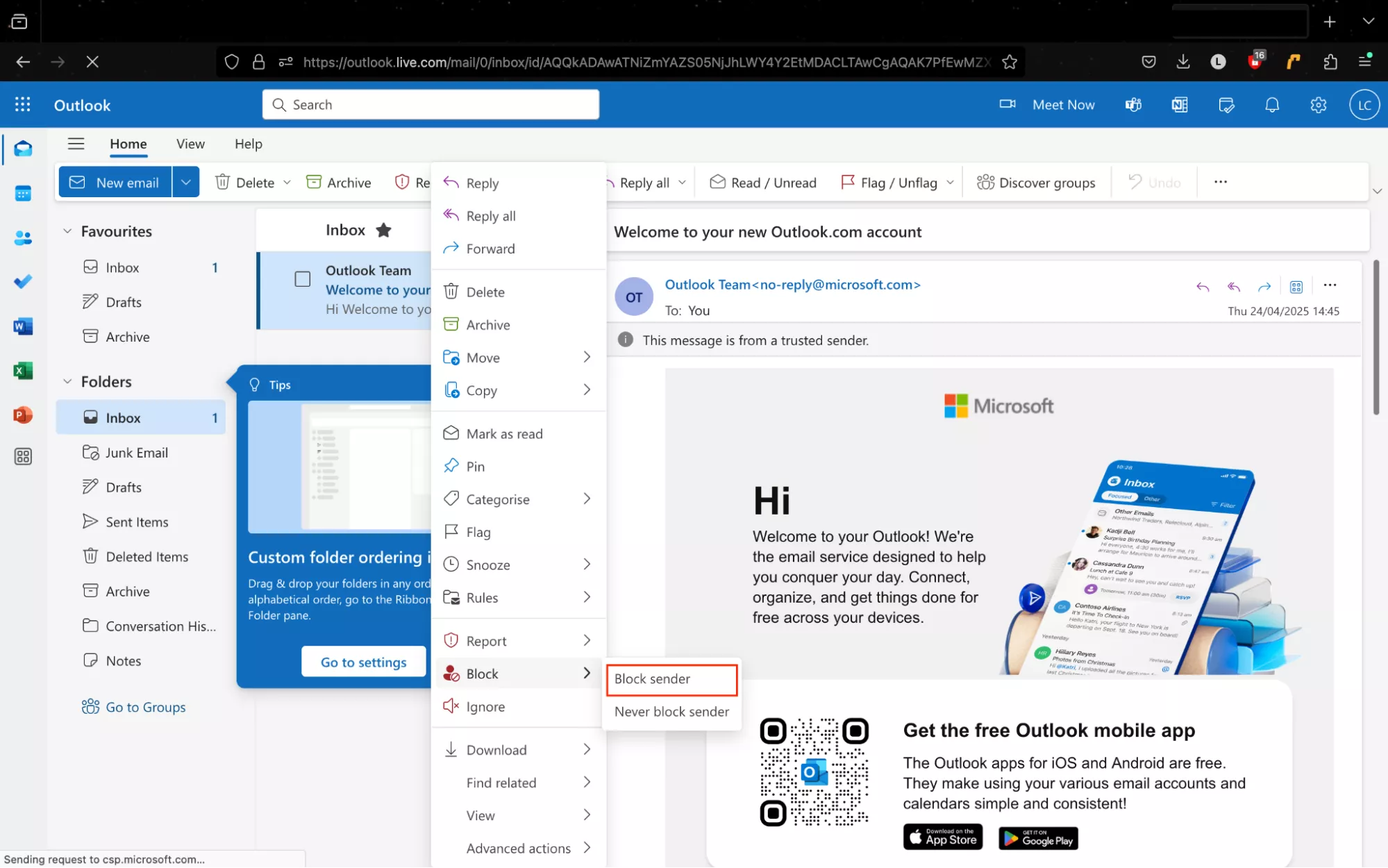
Task: Click inside the Search field
Action: [x=430, y=105]
